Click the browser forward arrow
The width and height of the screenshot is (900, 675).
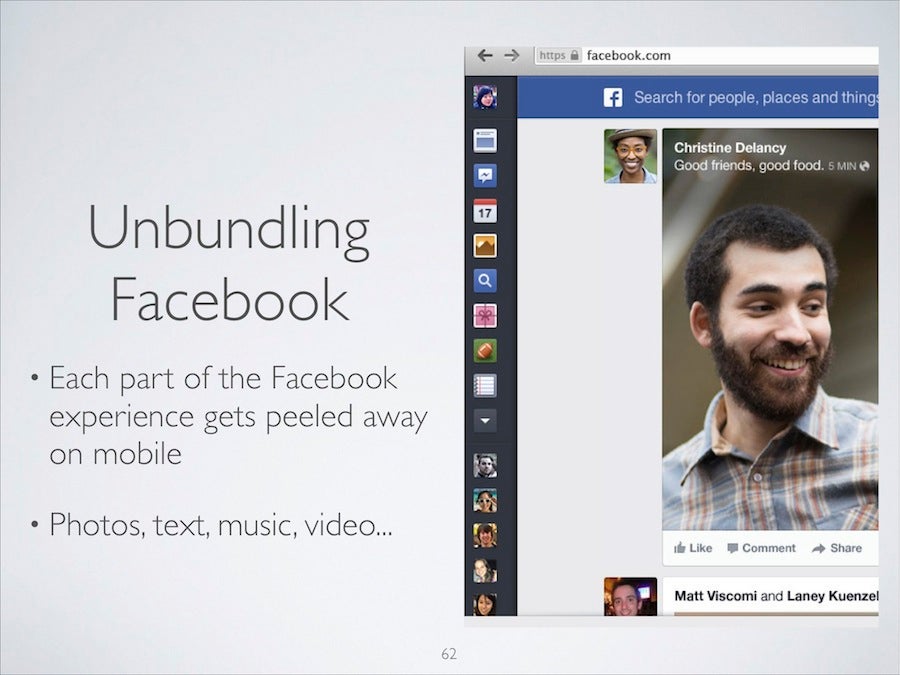pyautogui.click(x=511, y=55)
